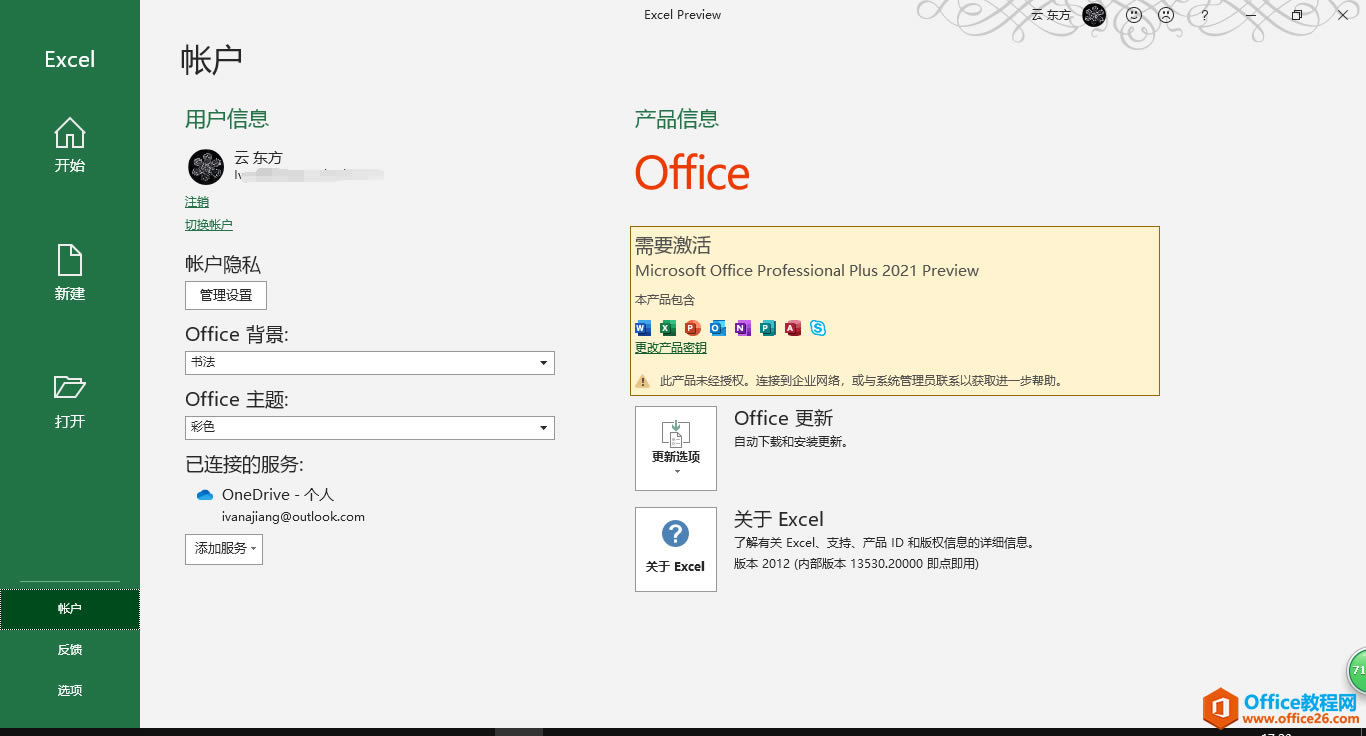Screen dimensions: 1366x736
Task: Click the Outlook product icon
Action: click(x=717, y=328)
